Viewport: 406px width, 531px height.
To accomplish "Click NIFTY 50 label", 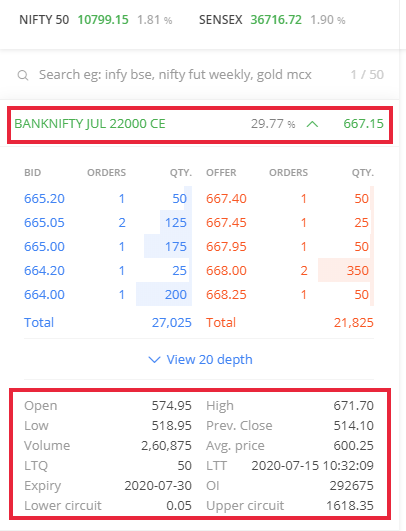I will pos(44,20).
